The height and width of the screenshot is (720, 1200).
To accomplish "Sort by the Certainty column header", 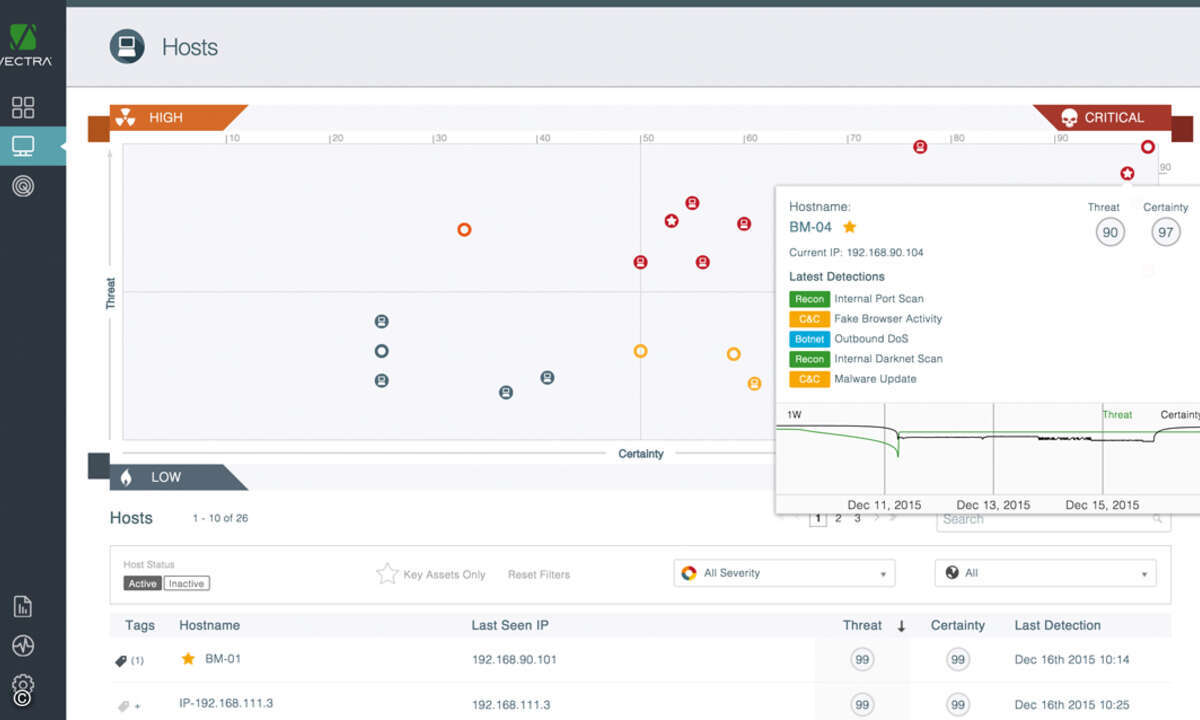I will tap(958, 625).
